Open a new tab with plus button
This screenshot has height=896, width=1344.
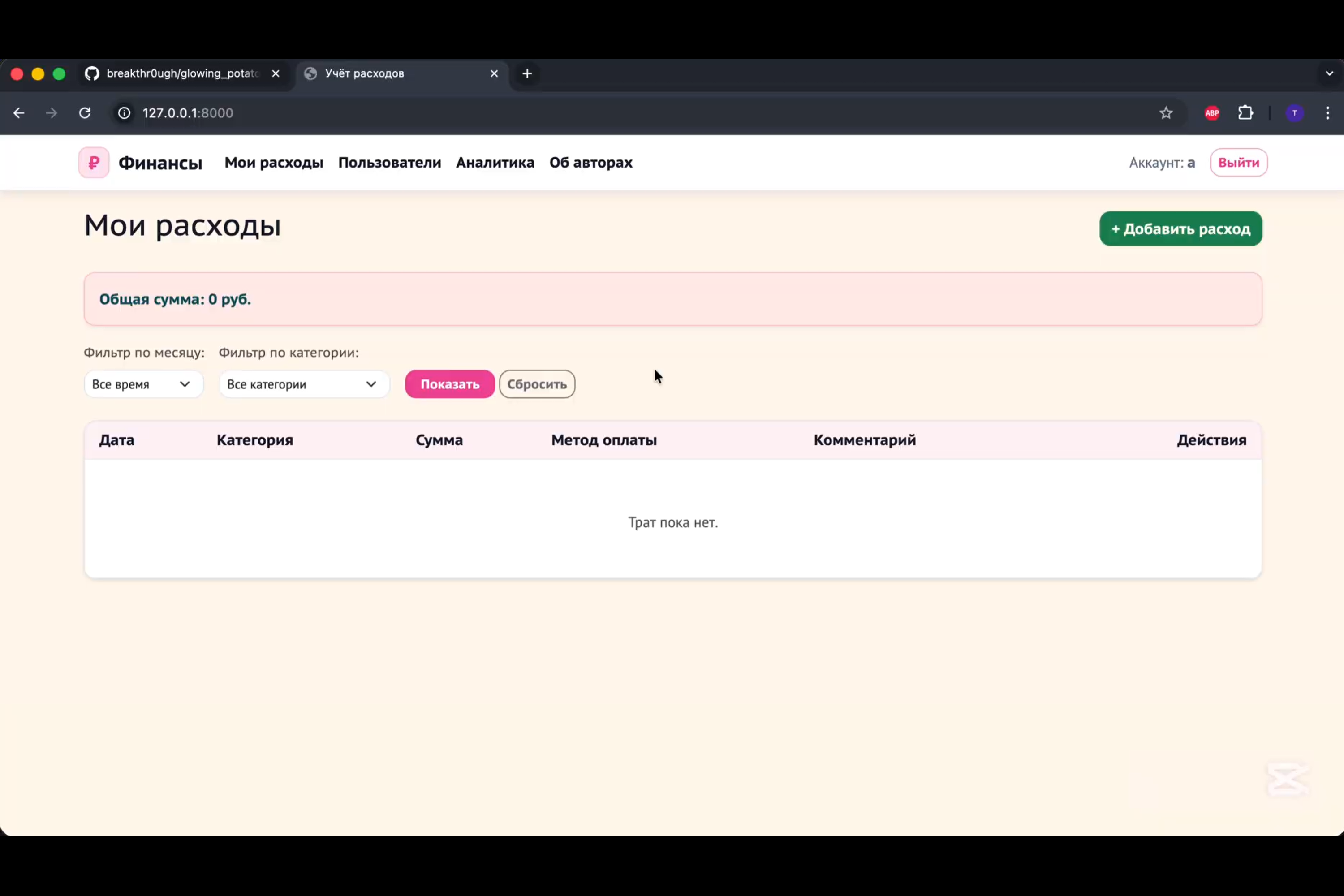pos(527,74)
